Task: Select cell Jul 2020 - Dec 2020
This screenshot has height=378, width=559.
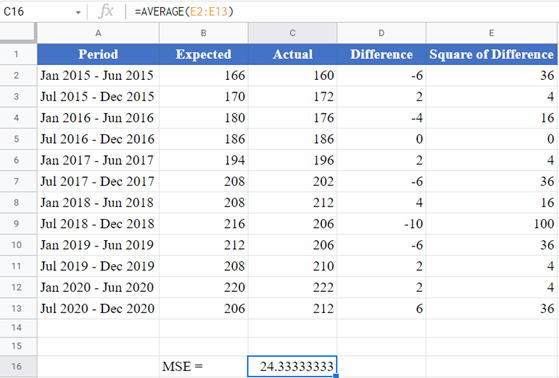Action: pyautogui.click(x=98, y=308)
